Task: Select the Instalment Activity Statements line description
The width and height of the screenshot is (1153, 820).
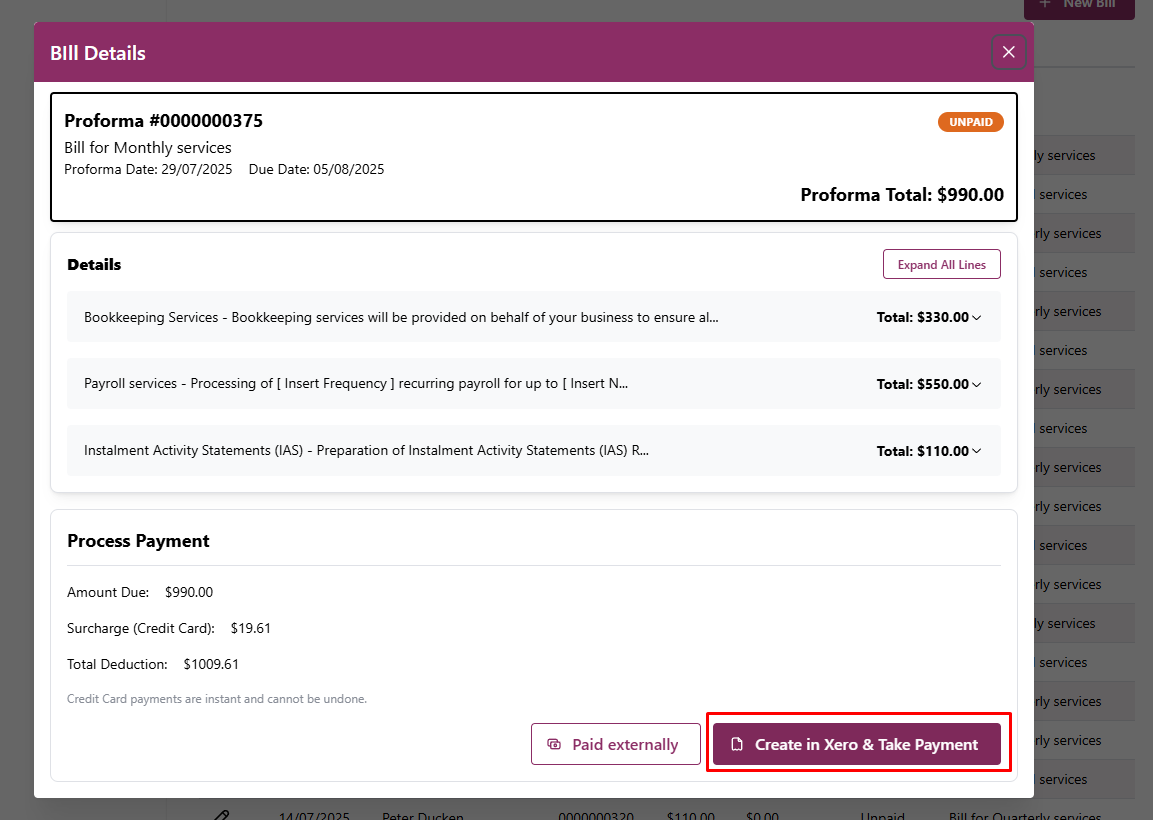Action: (x=366, y=451)
